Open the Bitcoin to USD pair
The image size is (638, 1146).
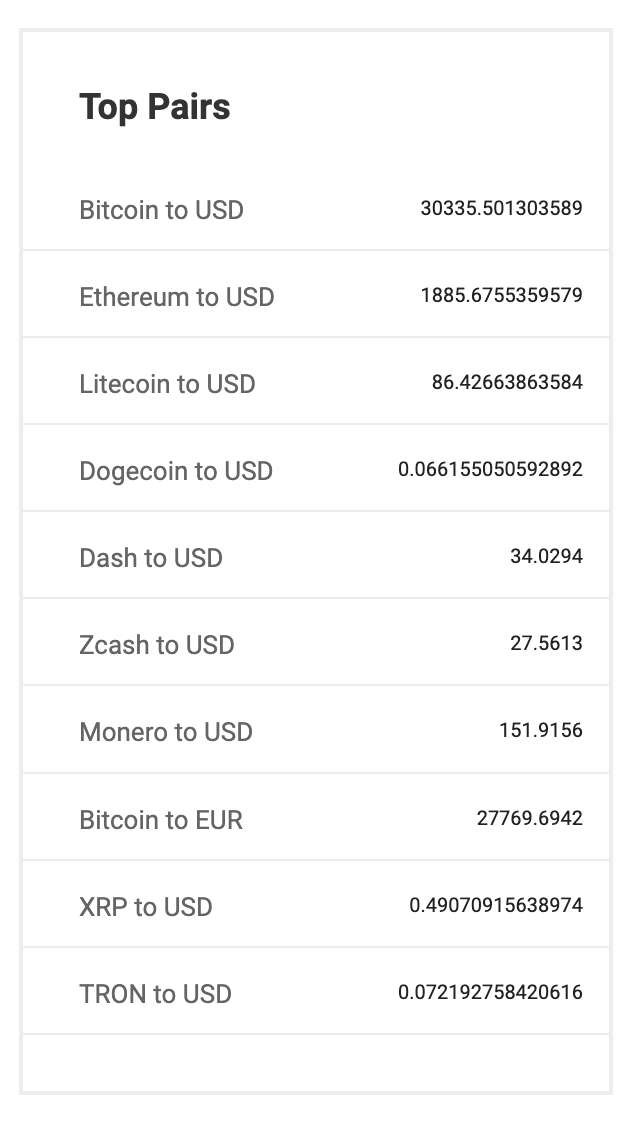pyautogui.click(x=161, y=210)
